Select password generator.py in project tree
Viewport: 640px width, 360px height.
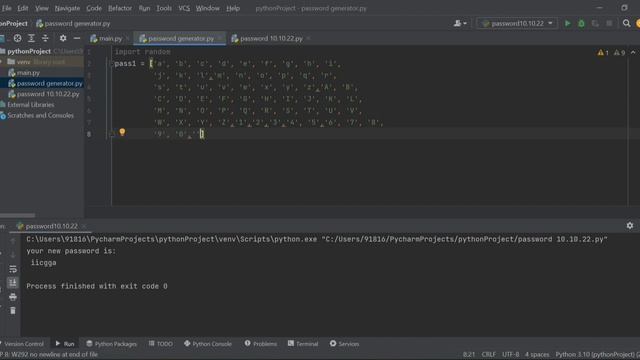click(49, 83)
